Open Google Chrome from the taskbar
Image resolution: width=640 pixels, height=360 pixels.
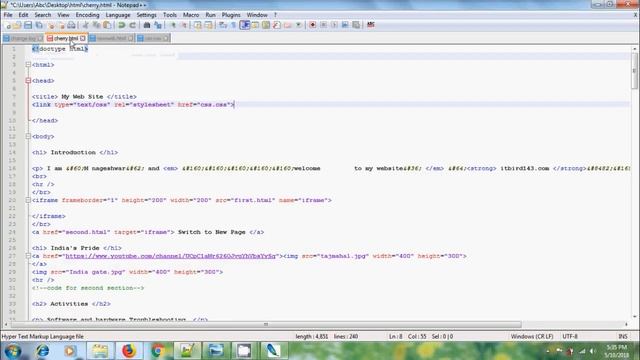[x=158, y=351]
